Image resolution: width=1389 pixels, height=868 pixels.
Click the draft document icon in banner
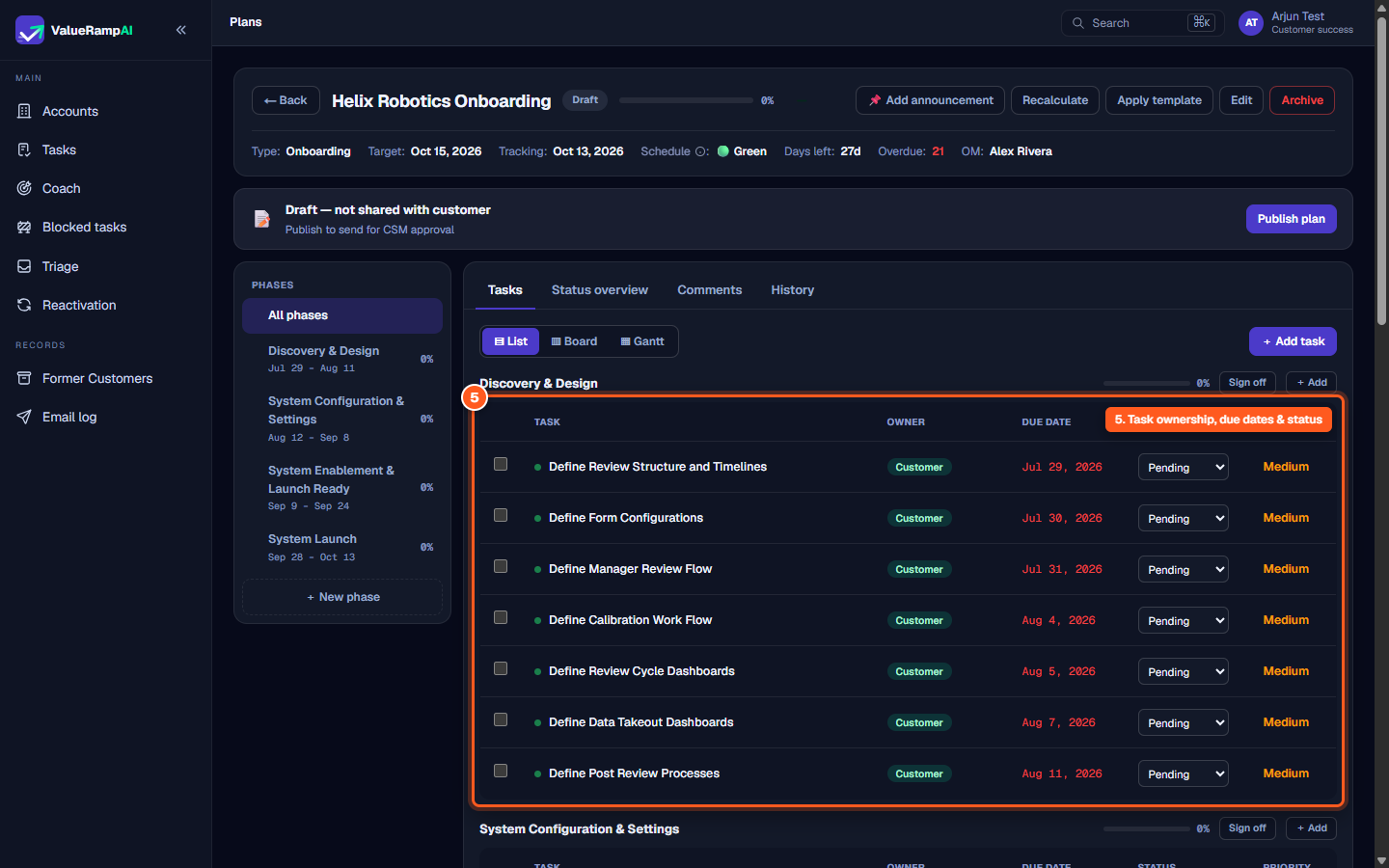(x=261, y=219)
